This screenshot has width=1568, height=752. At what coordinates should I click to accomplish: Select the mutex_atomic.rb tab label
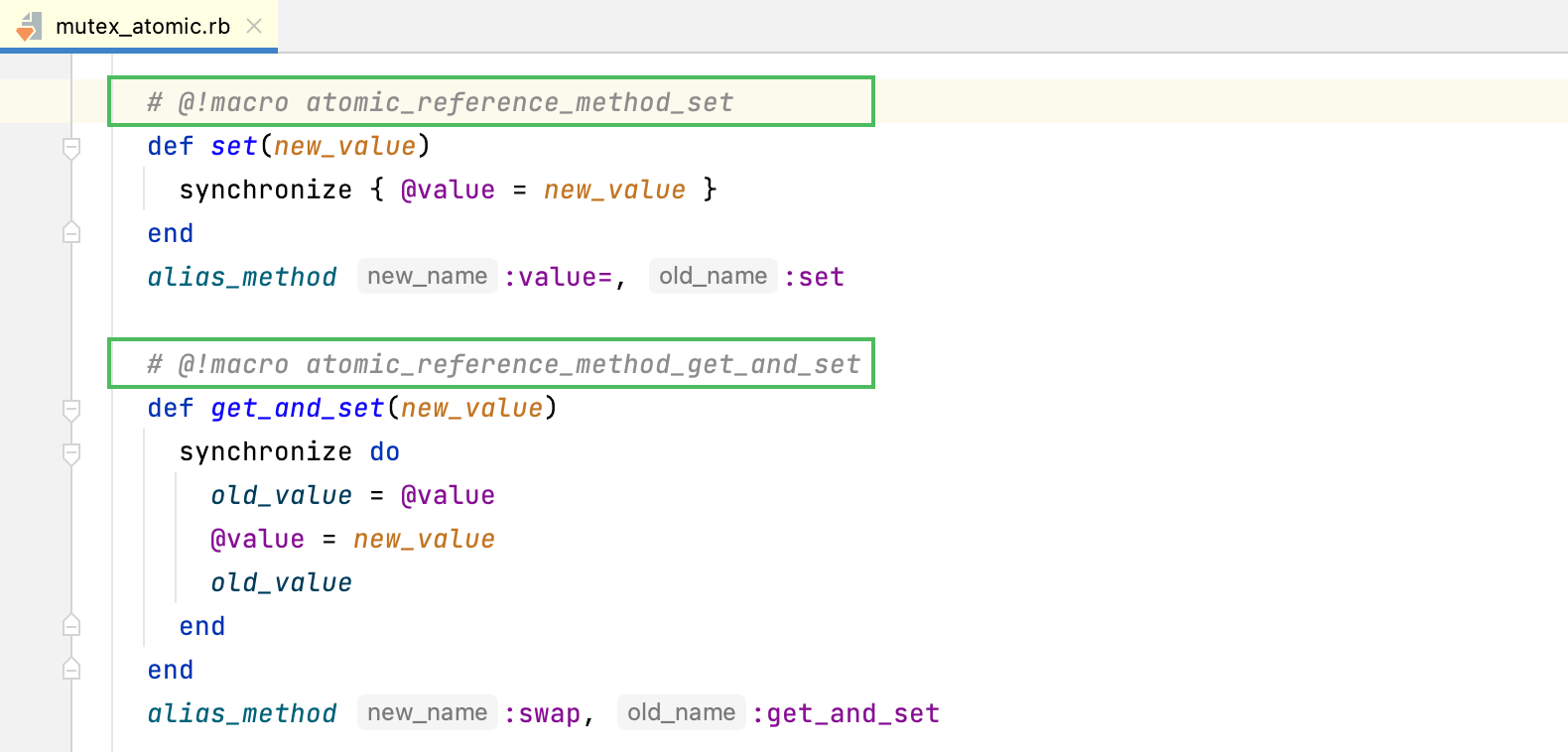coord(142,27)
